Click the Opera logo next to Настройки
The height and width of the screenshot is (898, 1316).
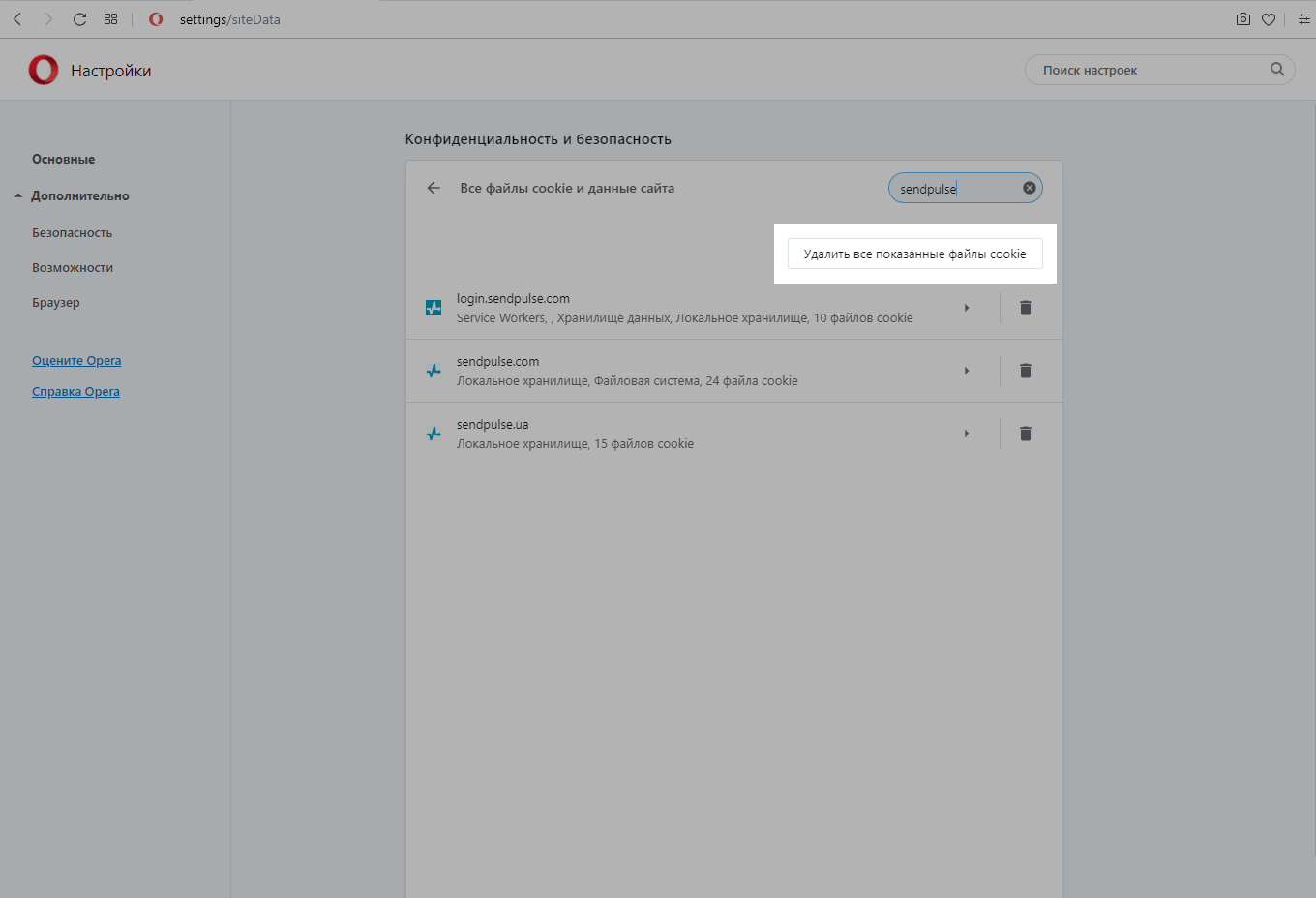[44, 70]
